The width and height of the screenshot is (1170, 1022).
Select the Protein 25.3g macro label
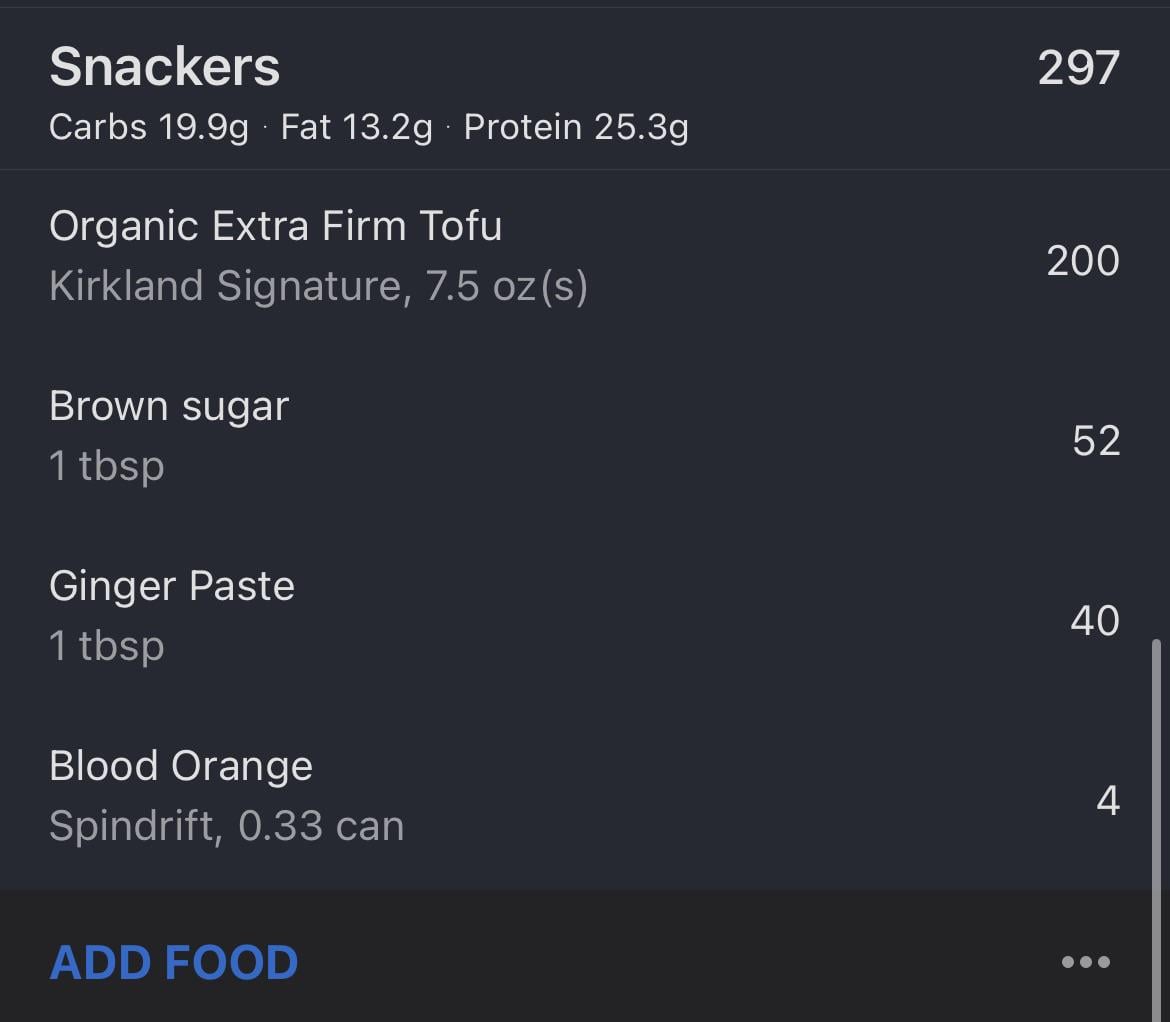(576, 128)
